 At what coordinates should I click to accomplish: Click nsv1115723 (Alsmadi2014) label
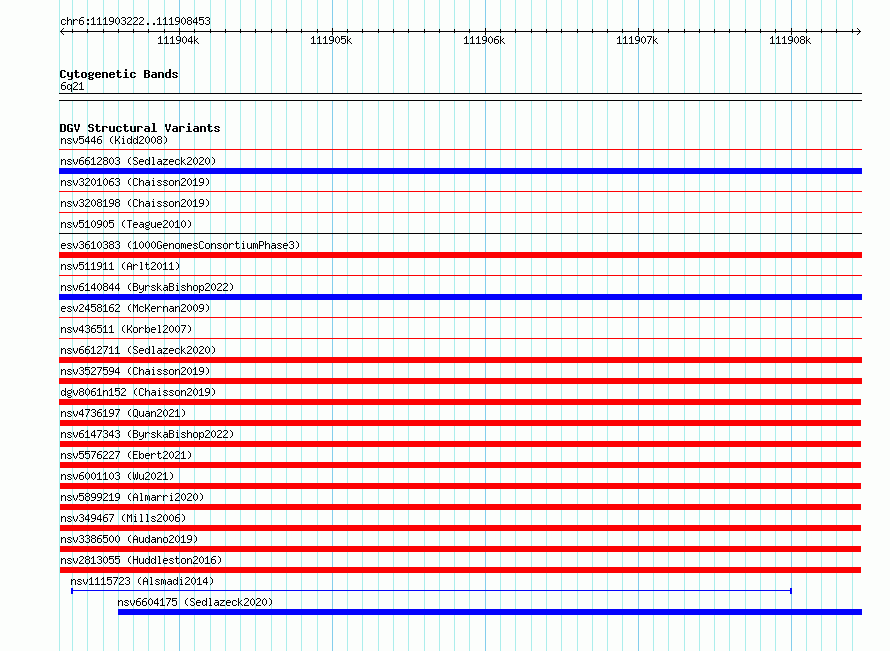pyautogui.click(x=142, y=581)
